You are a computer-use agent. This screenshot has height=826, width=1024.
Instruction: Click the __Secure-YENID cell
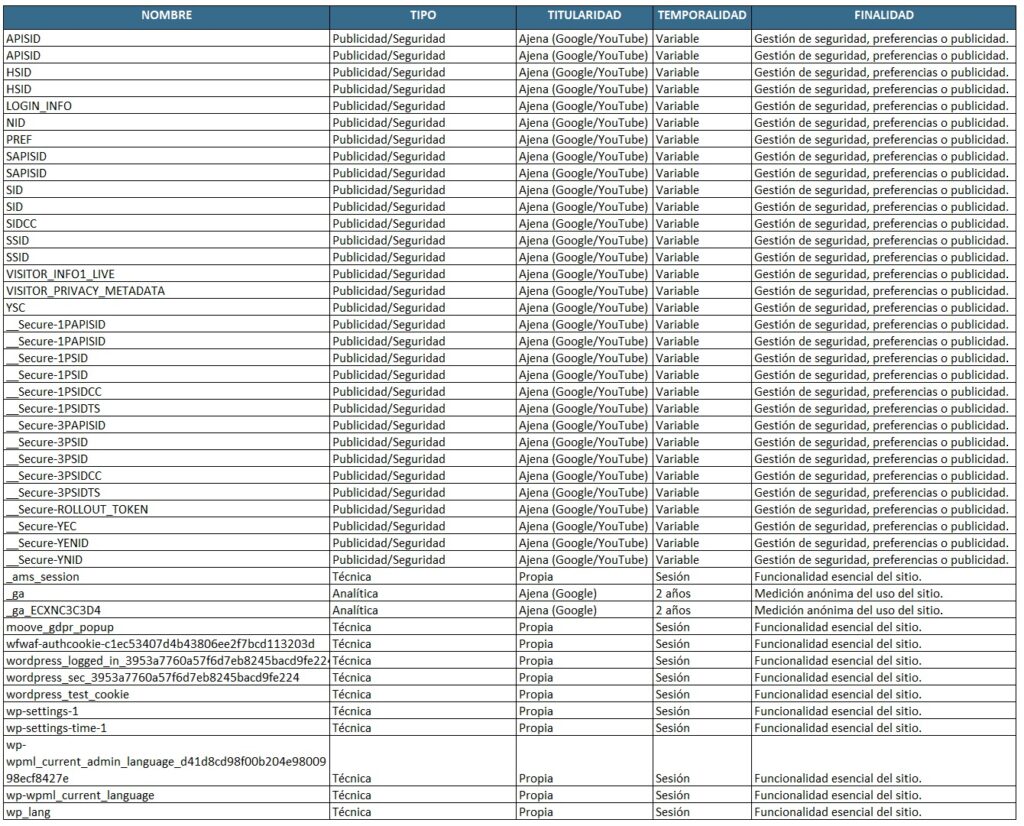(x=167, y=543)
